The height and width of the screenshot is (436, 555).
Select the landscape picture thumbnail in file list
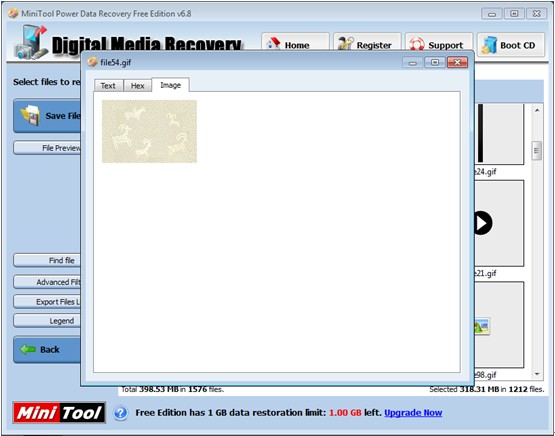point(499,325)
